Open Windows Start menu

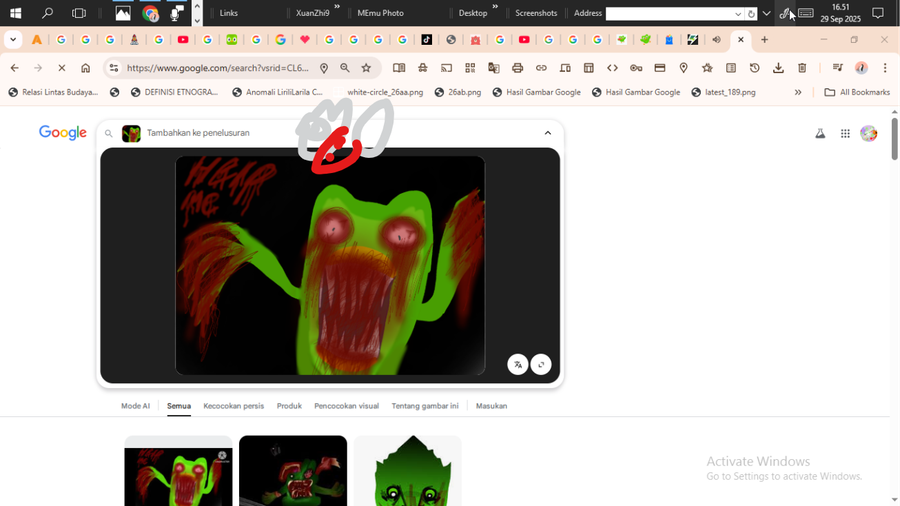pyautogui.click(x=15, y=13)
